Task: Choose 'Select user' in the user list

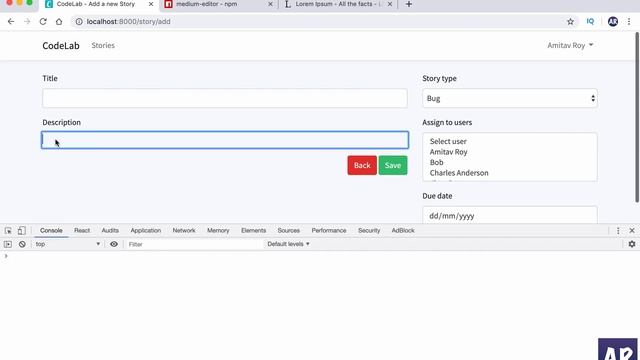Action: pos(448,141)
